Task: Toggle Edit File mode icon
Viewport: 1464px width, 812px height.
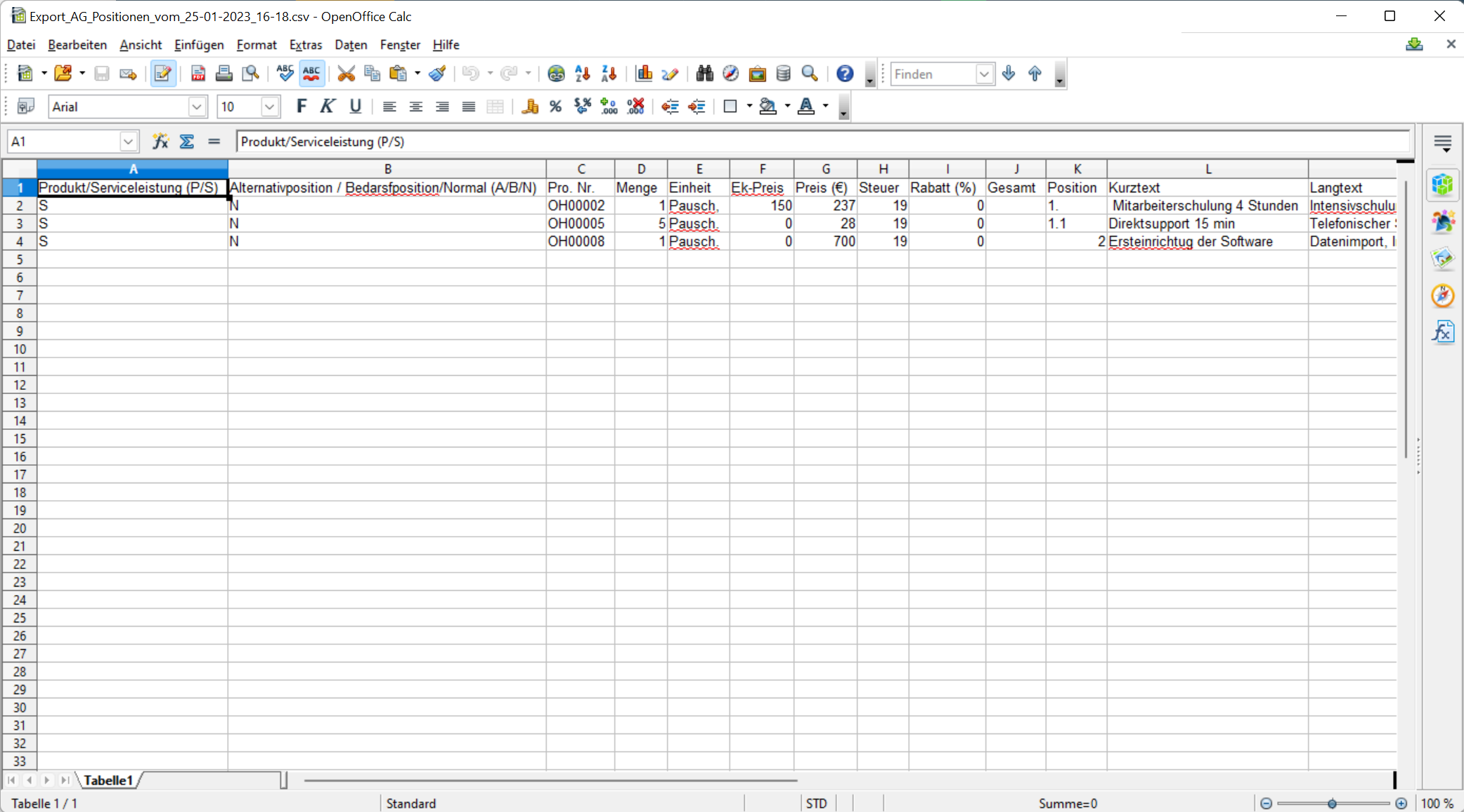Action: point(163,74)
